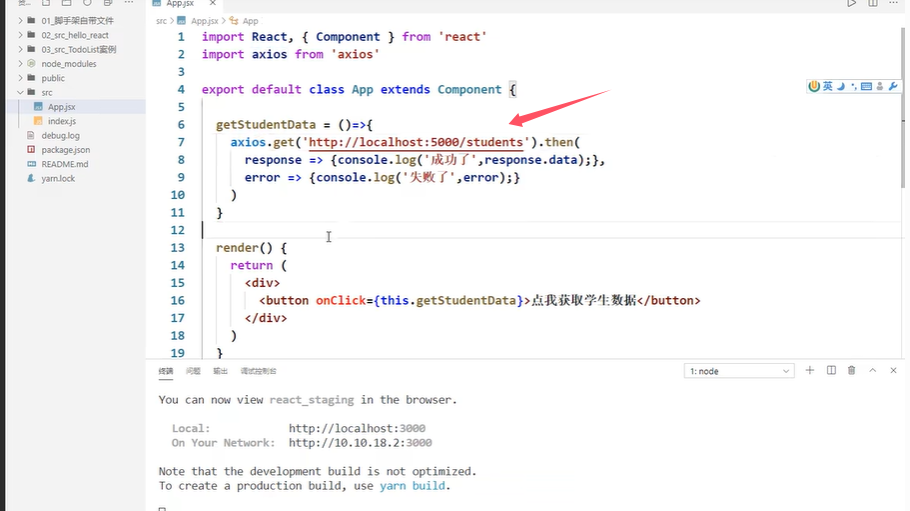This screenshot has height=511, width=910.
Task: Expand the 03_src_TodoList案例 folder
Action: [20, 49]
